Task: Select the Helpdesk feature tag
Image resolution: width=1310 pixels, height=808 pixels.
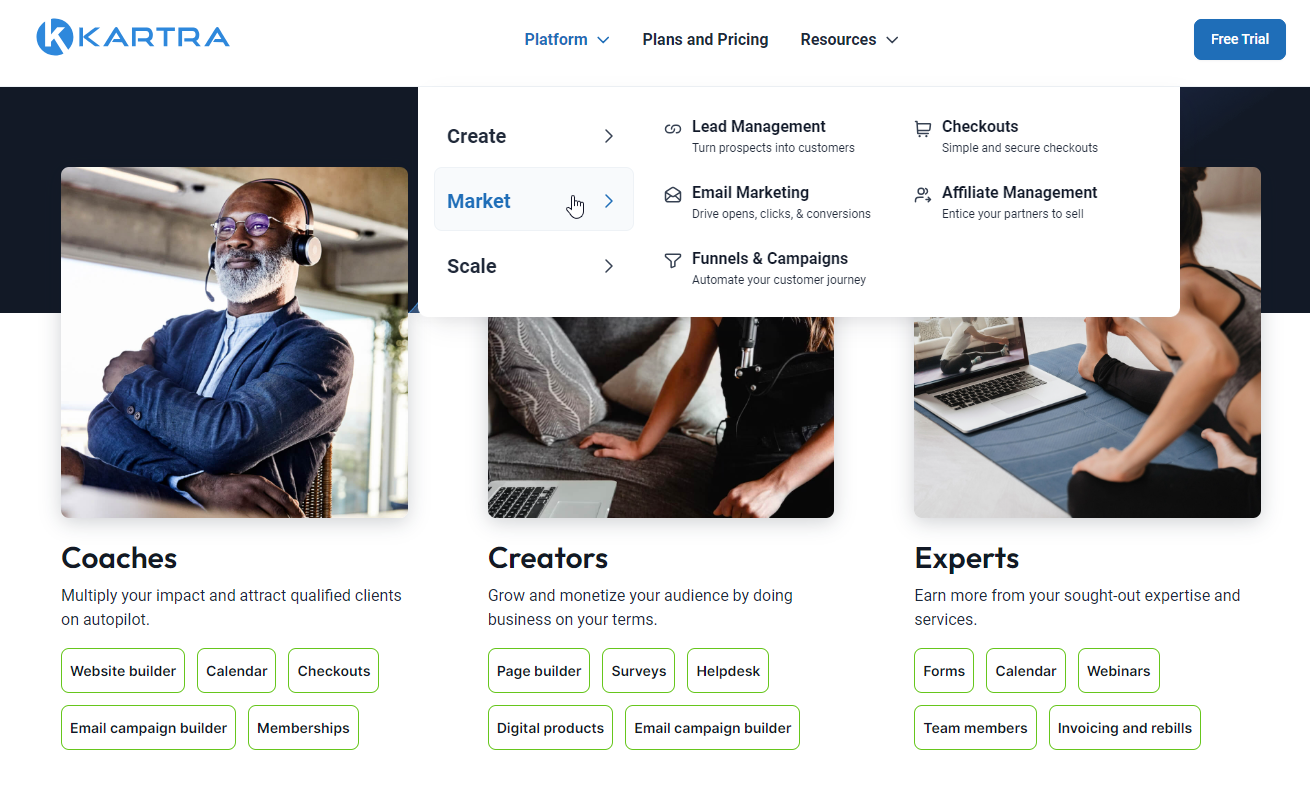Action: point(728,671)
